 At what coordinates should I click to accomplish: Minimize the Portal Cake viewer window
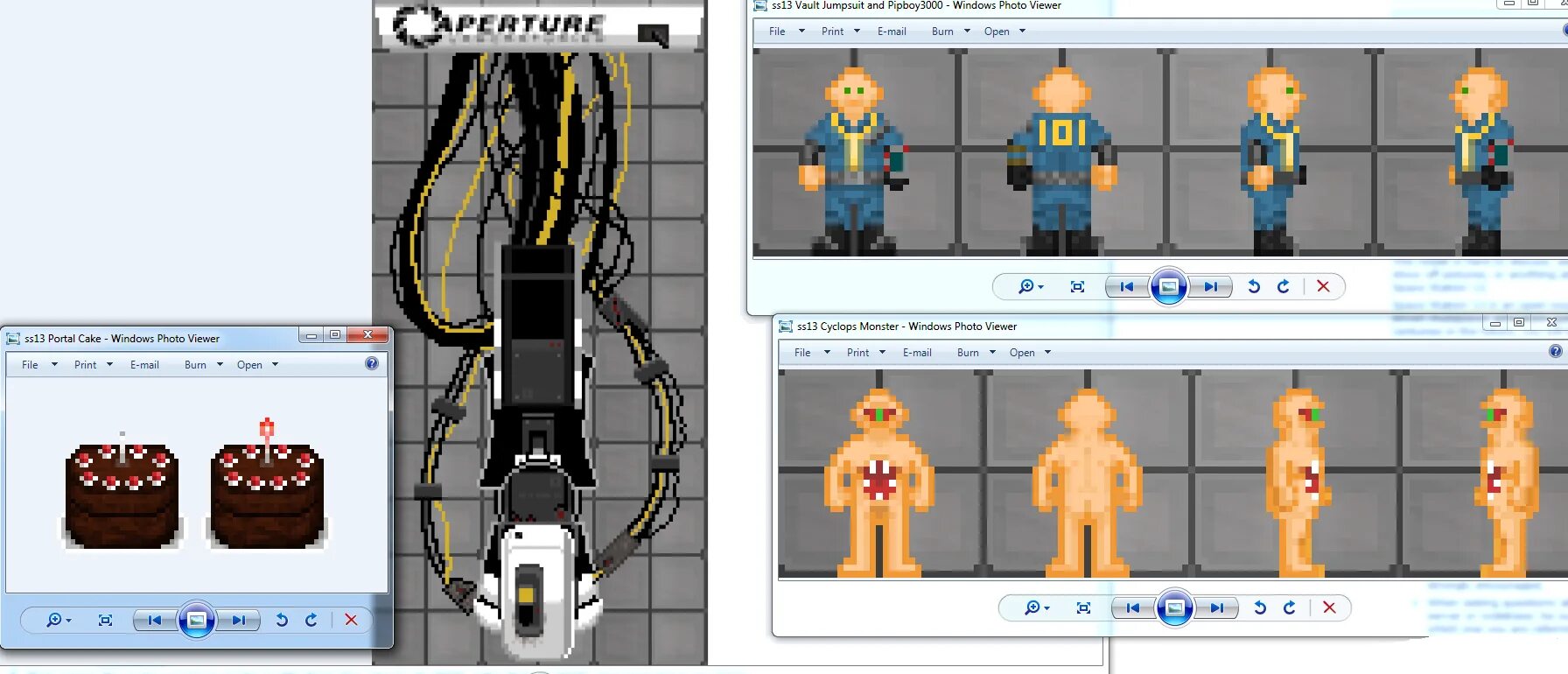[x=311, y=334]
